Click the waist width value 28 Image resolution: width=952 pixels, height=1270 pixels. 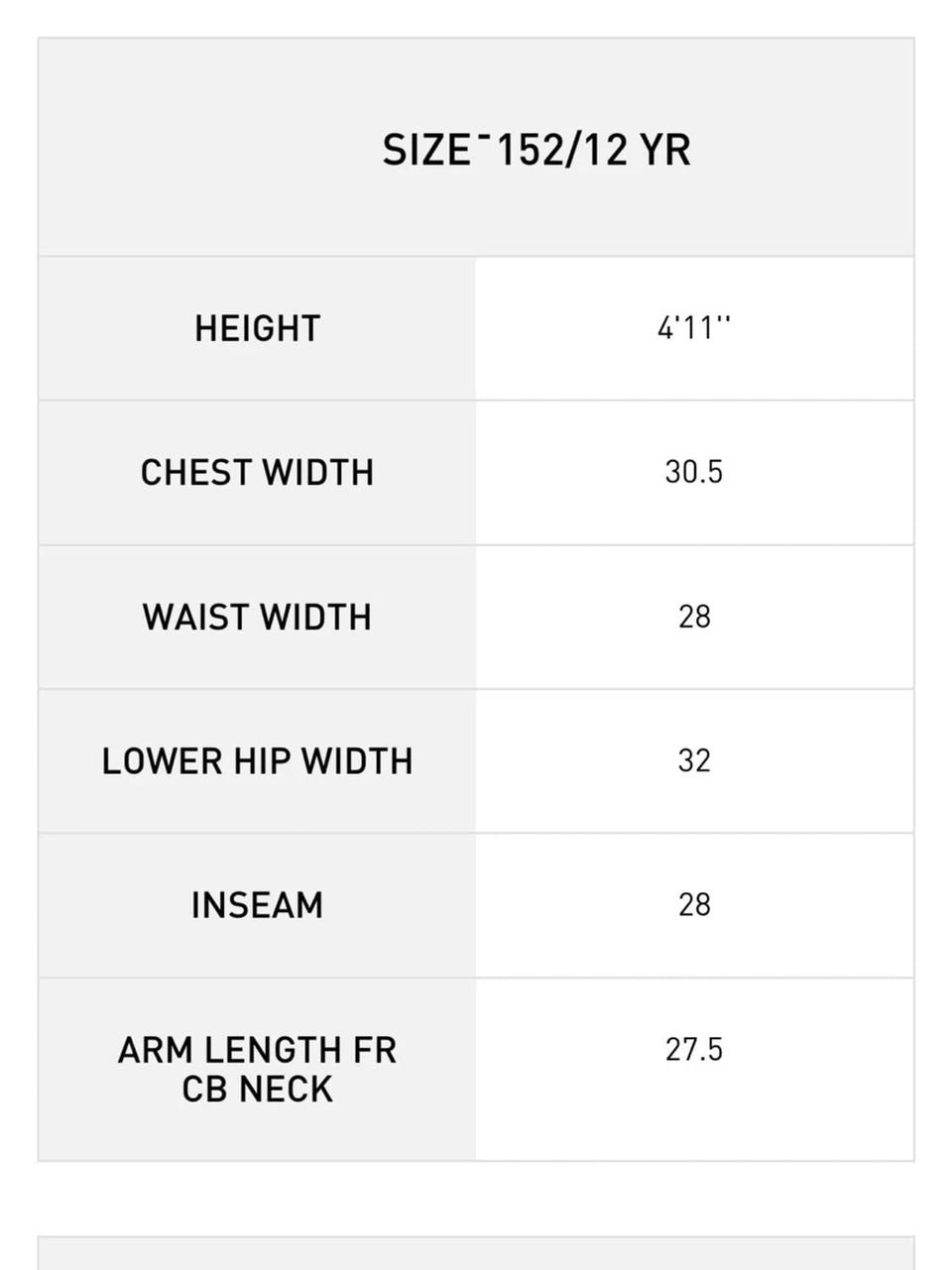(x=694, y=617)
